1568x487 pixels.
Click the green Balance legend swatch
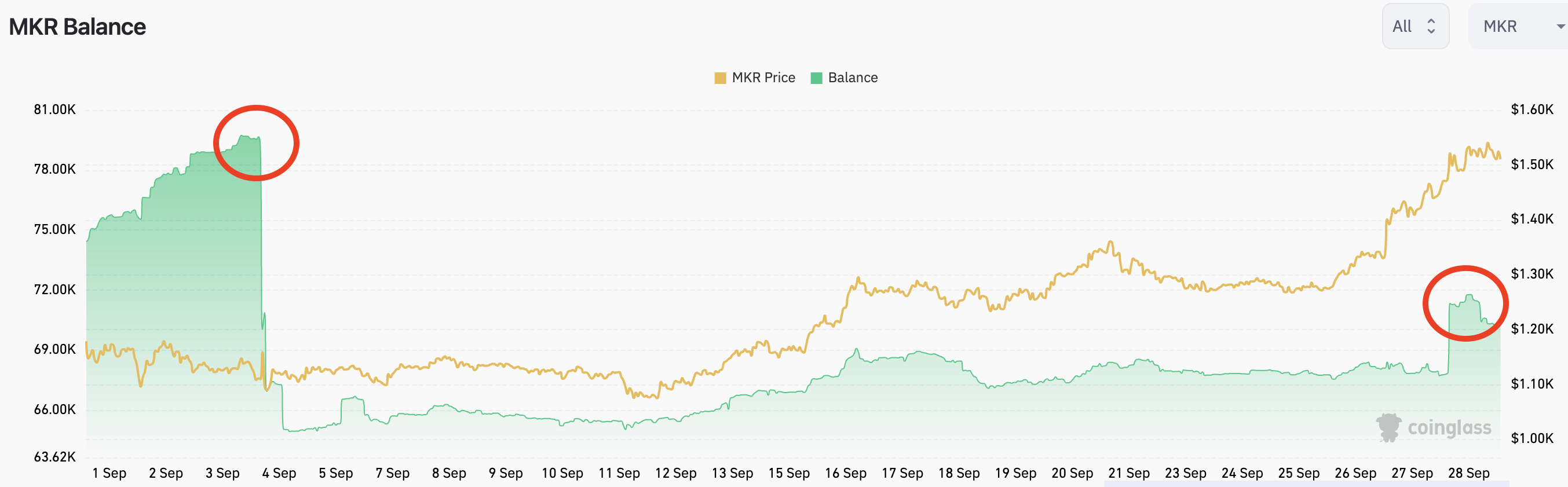[816, 78]
